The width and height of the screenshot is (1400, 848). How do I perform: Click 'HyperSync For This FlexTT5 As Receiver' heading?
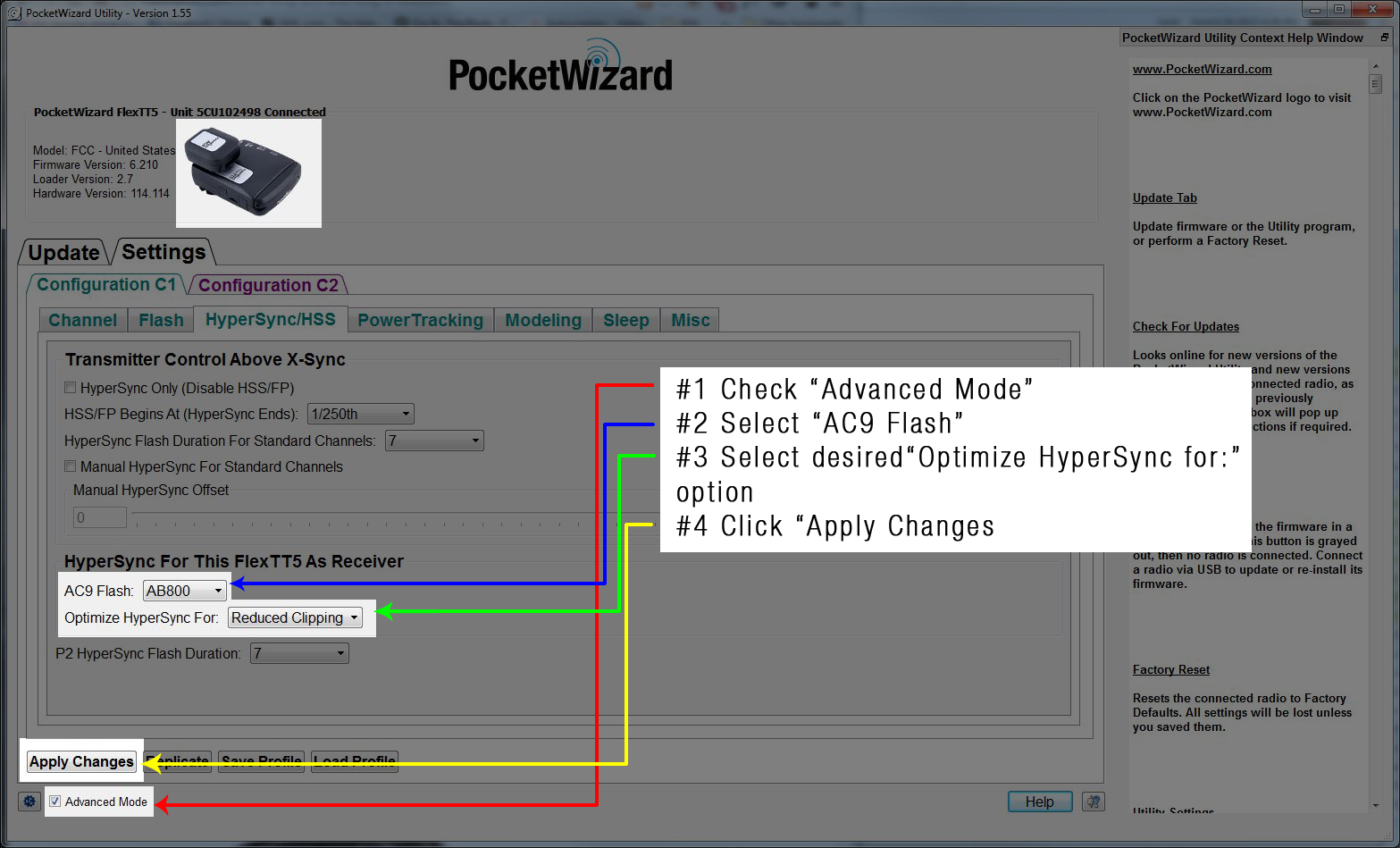point(234,561)
